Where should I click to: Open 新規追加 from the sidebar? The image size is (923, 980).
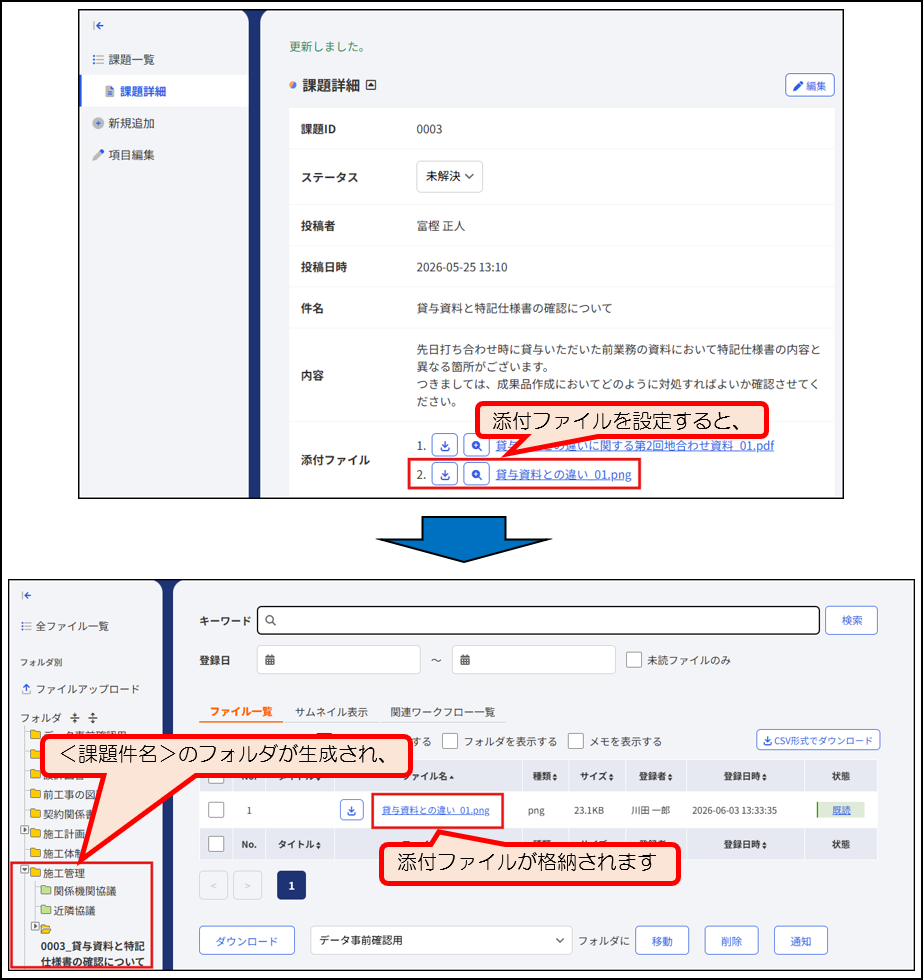(x=124, y=123)
